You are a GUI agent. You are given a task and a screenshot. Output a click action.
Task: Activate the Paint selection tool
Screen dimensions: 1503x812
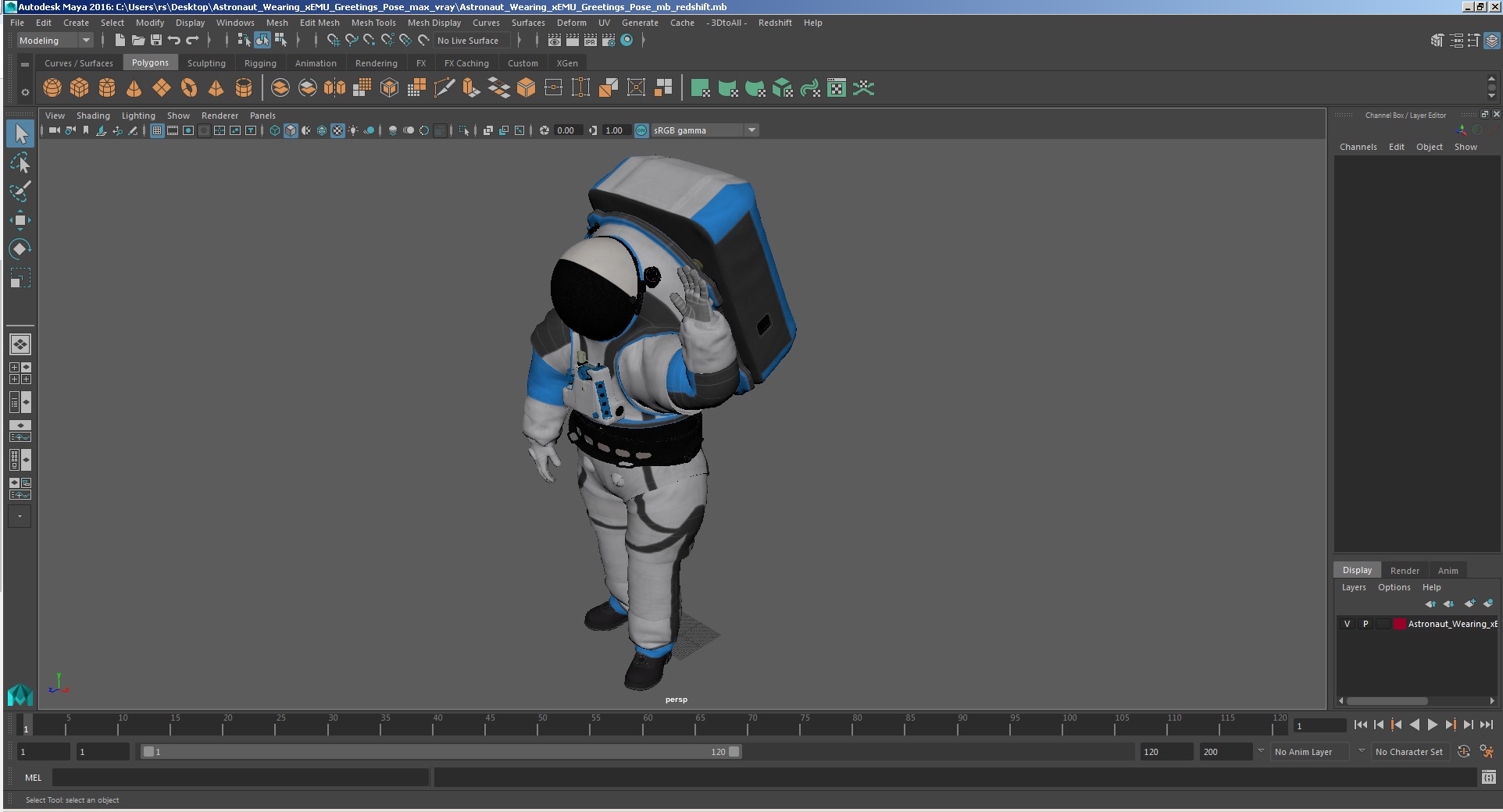(x=20, y=191)
